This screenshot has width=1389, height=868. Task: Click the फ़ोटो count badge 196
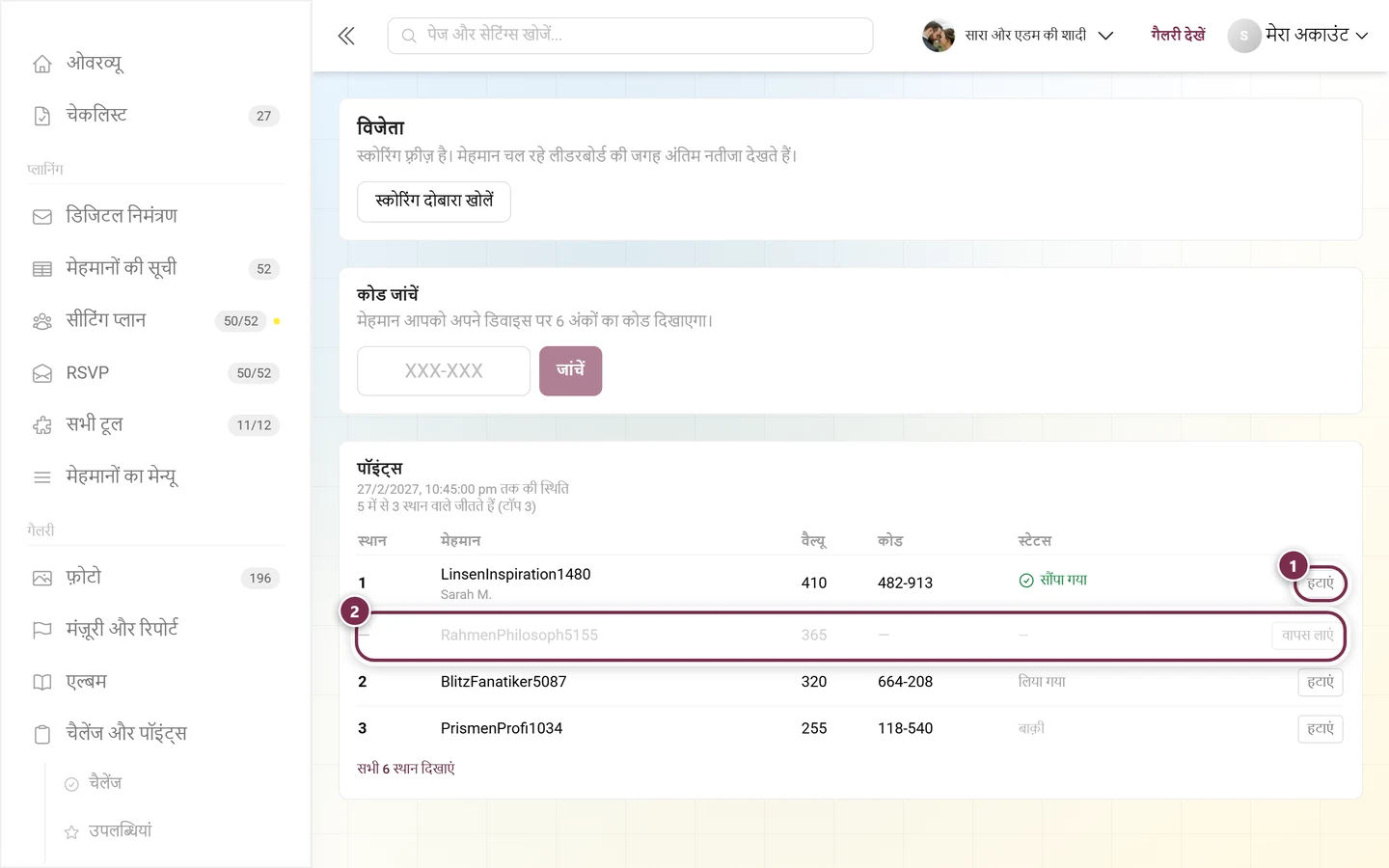click(260, 579)
